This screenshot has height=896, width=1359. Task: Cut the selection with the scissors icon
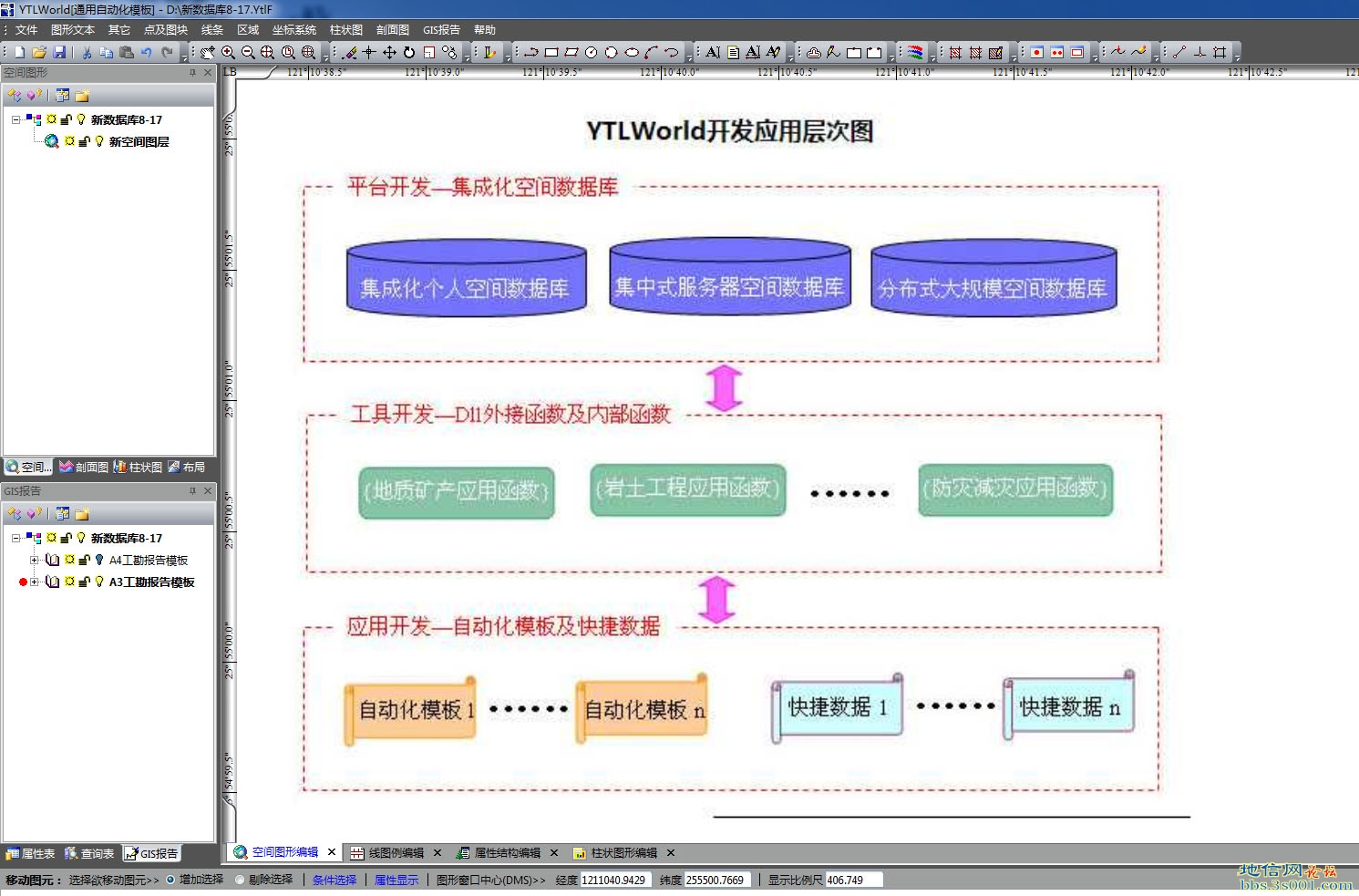coord(87,53)
